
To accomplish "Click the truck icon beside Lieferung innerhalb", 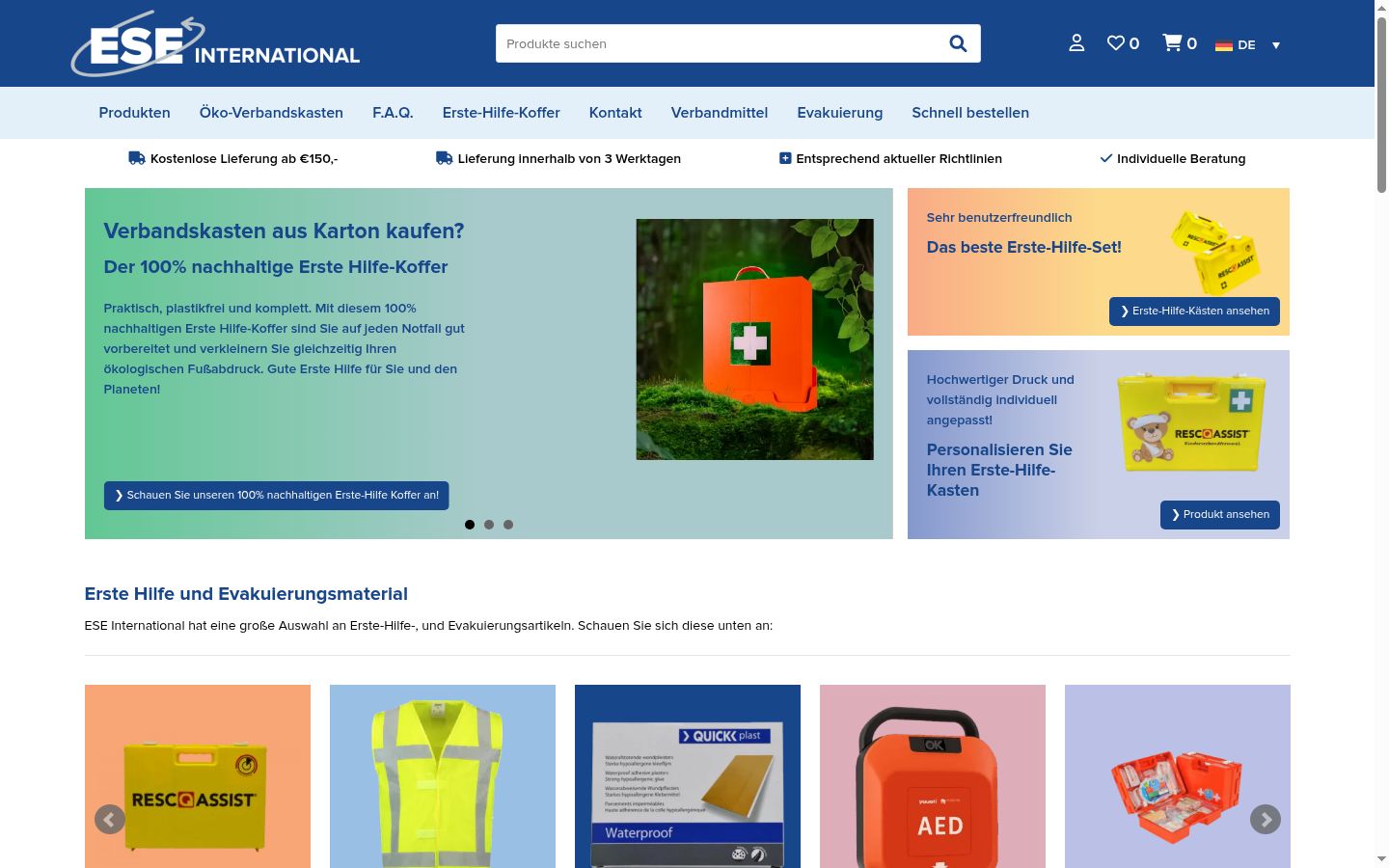I will [x=445, y=158].
